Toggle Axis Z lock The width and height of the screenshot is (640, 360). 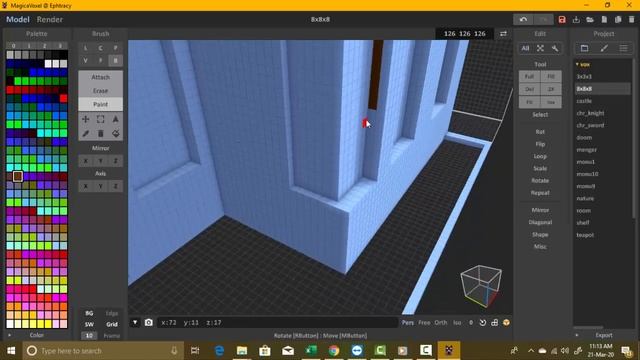coord(116,186)
